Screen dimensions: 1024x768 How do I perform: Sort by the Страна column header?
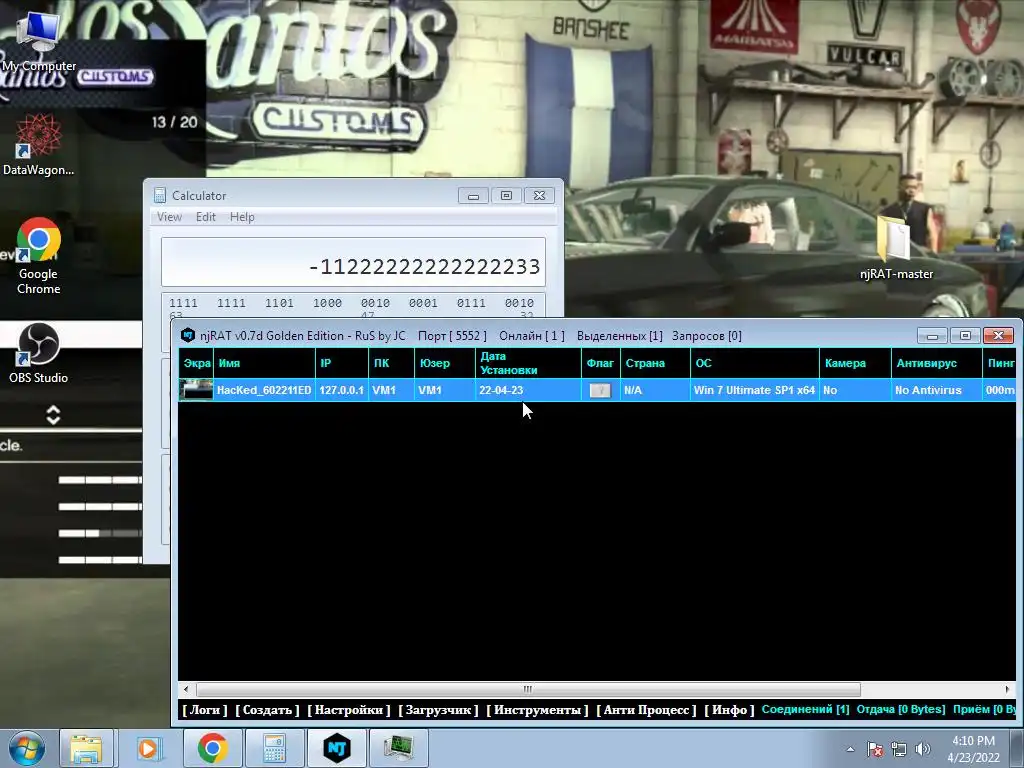click(655, 363)
